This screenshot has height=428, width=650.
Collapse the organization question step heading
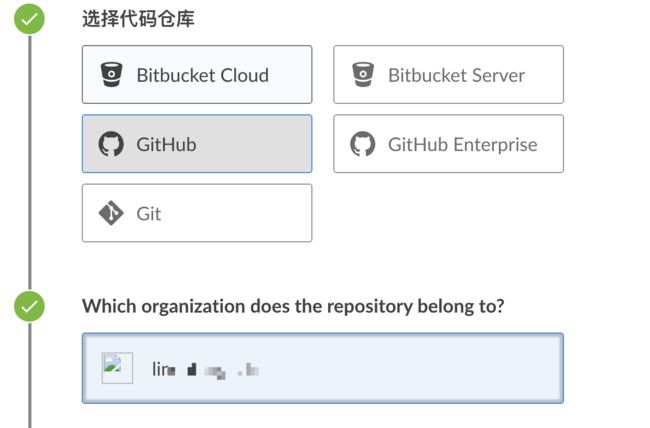tap(293, 306)
